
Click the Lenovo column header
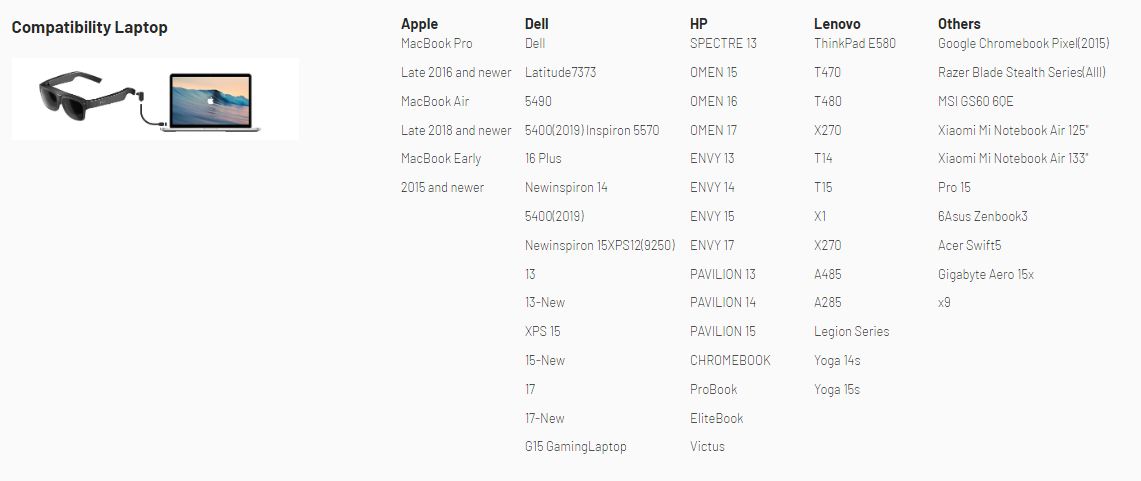pos(837,24)
